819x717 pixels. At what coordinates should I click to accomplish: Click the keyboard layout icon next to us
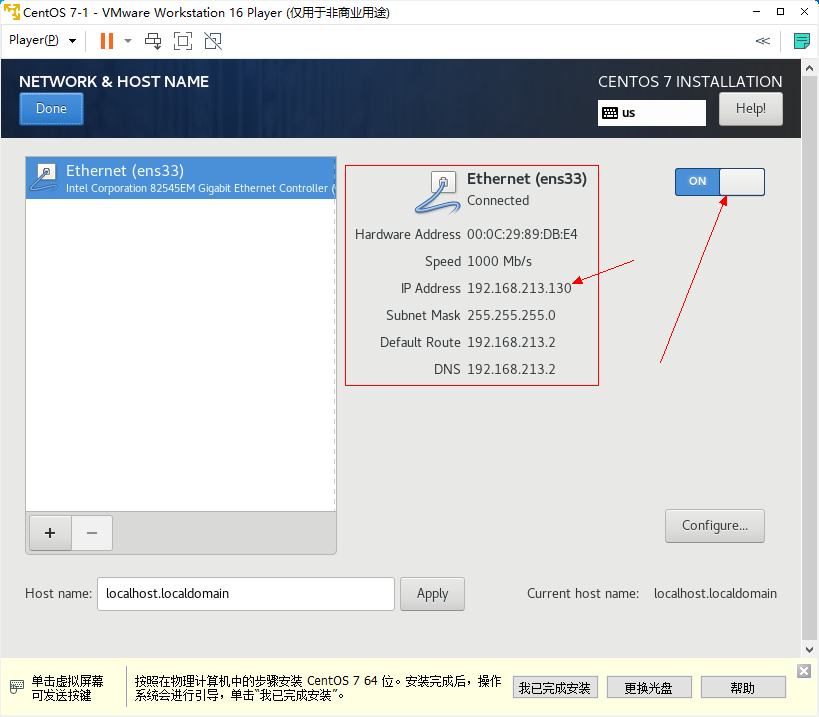tap(609, 113)
